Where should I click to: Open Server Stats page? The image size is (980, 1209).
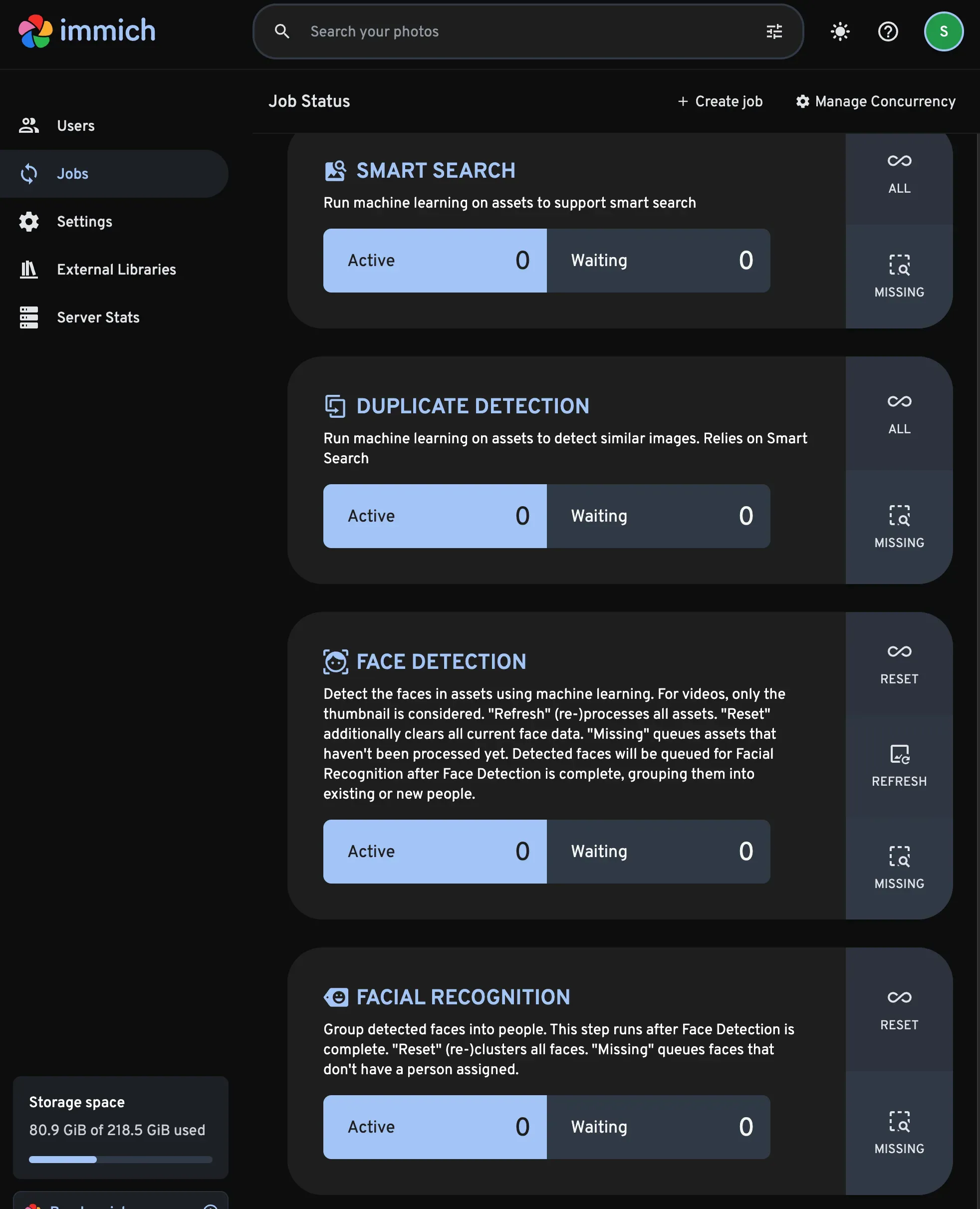98,317
